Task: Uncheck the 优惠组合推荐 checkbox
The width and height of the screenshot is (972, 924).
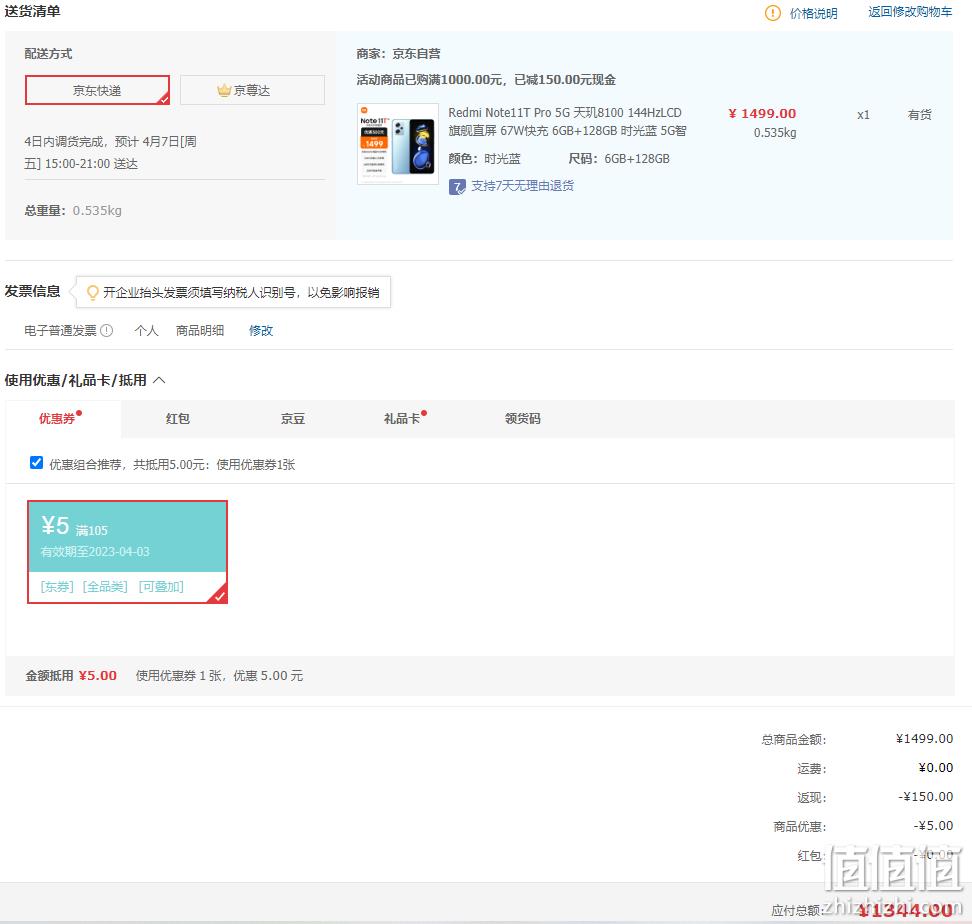Action: click(x=37, y=463)
